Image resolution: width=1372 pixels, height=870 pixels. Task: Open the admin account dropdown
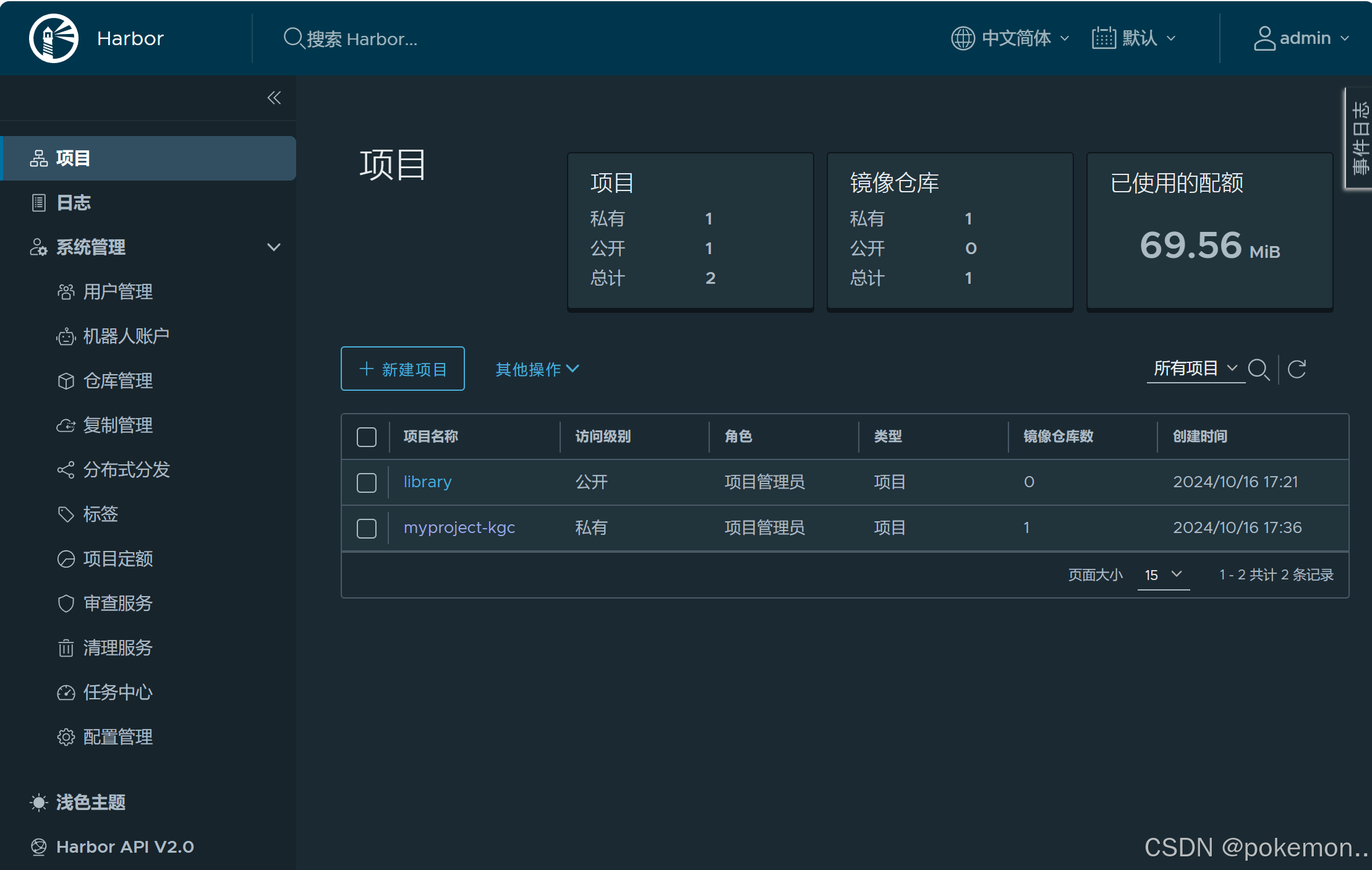coord(1302,38)
